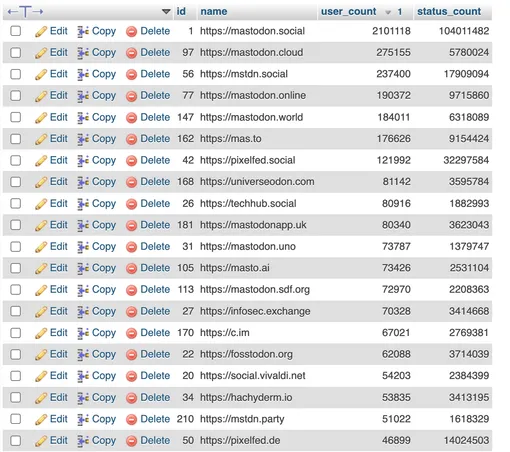
Task: Click the Copy icon for mastodon.cloud row
Action: 83,53
